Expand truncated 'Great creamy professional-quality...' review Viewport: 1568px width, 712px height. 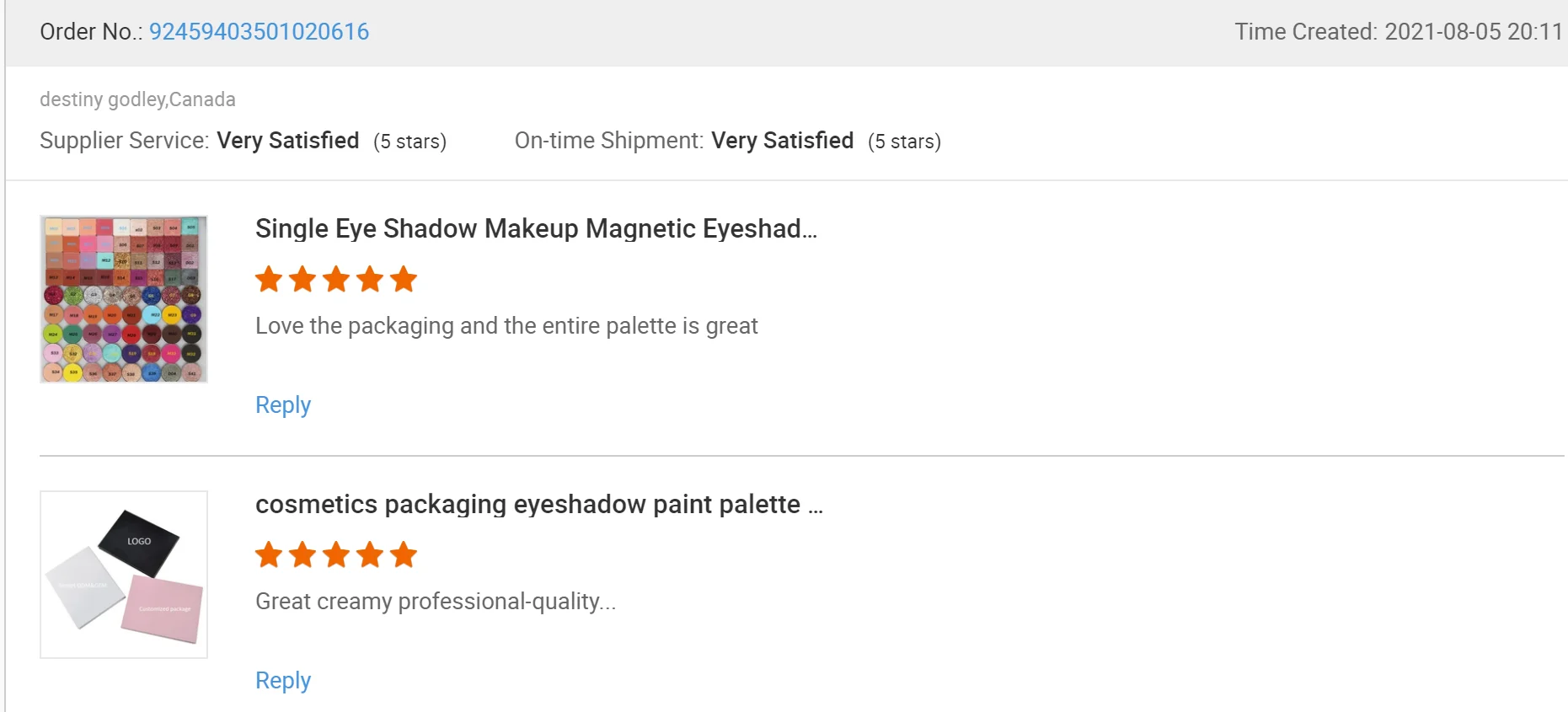pyautogui.click(x=436, y=602)
